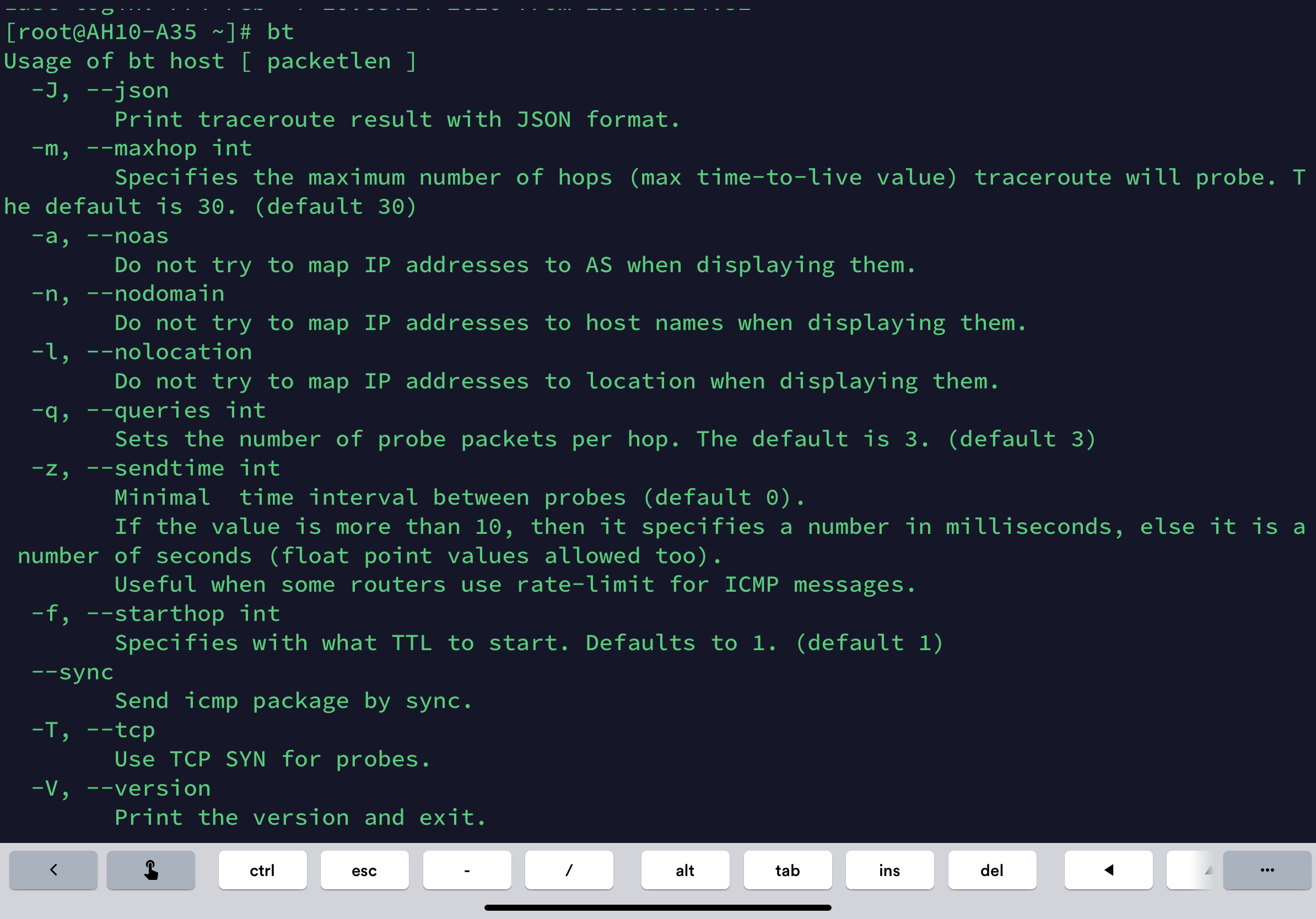Tap the --version option line

[121, 788]
